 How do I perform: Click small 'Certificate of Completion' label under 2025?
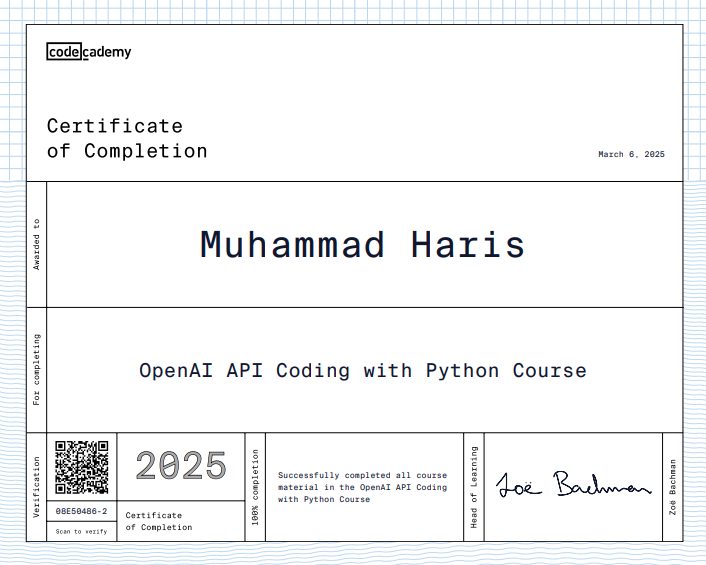(x=159, y=521)
